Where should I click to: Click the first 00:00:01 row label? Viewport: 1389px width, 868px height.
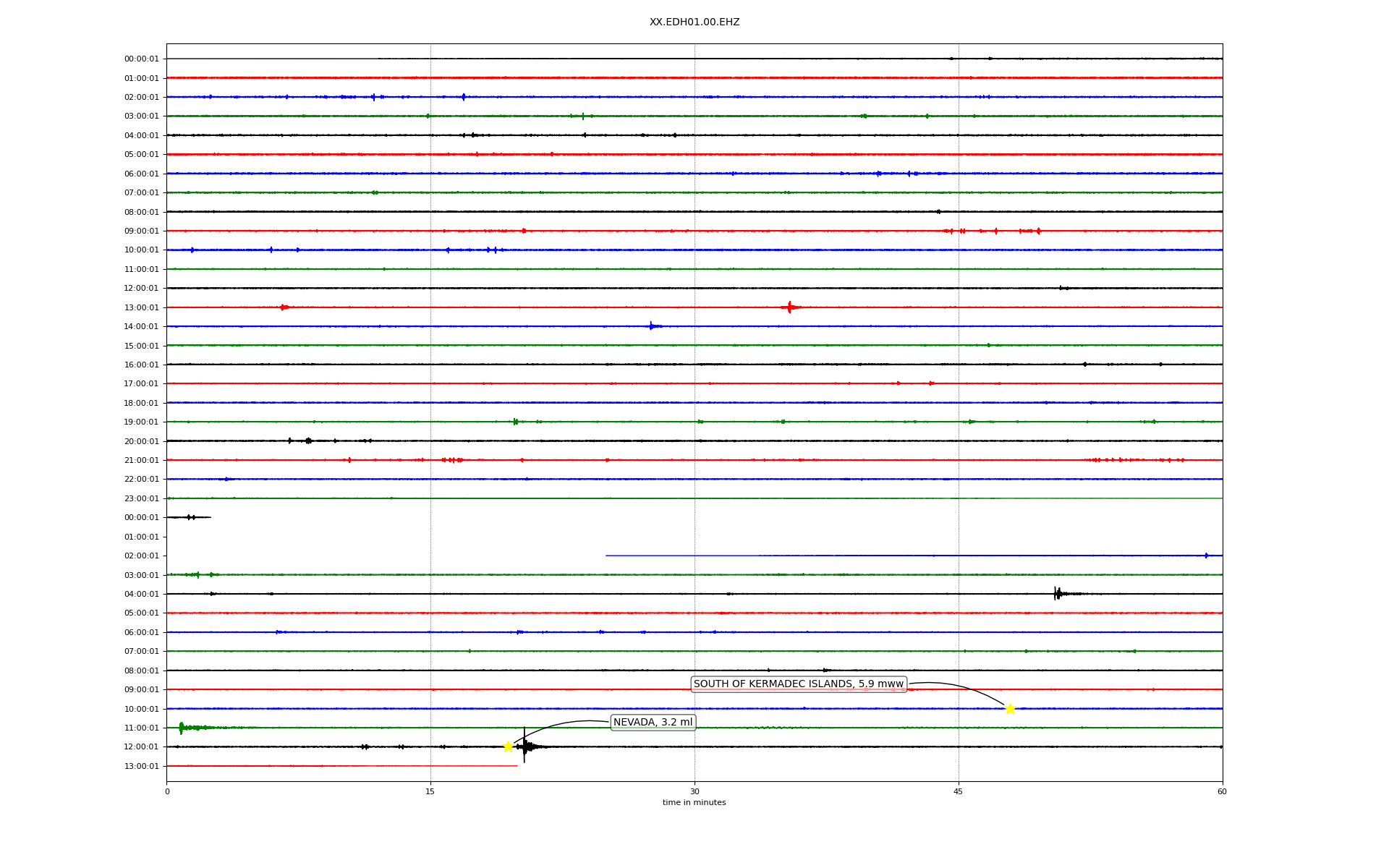(141, 59)
